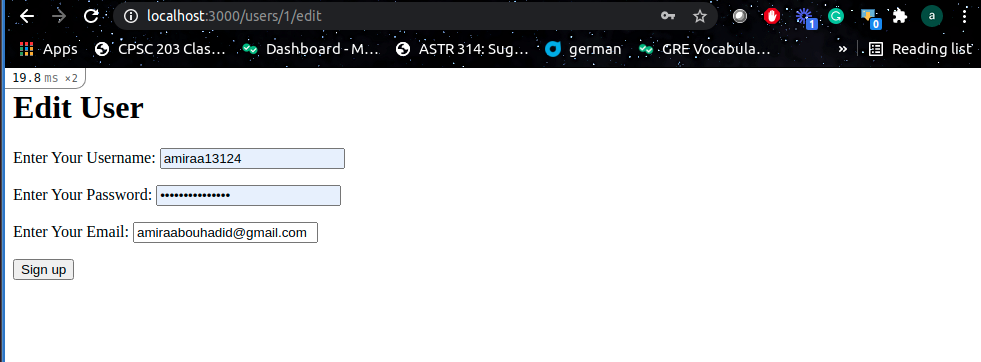Viewport: 981px width, 362px height.
Task: Focus the Username input field
Action: 252,159
